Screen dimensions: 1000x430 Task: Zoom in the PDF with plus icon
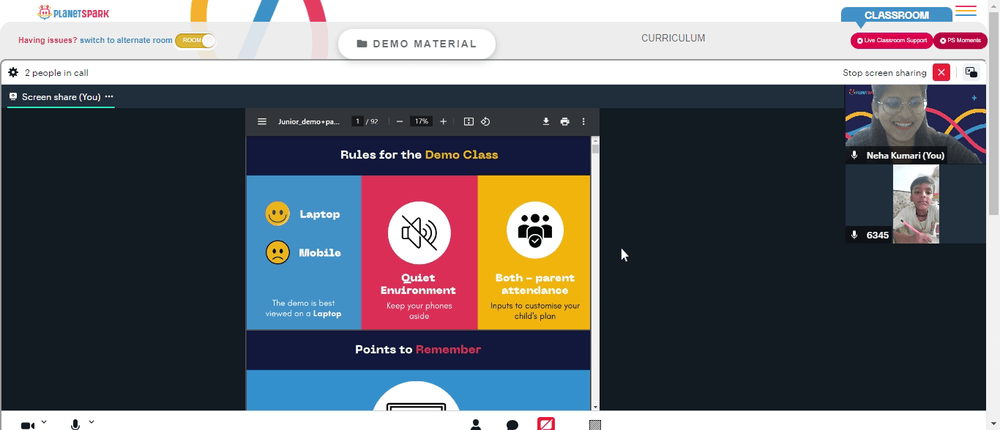click(x=443, y=121)
